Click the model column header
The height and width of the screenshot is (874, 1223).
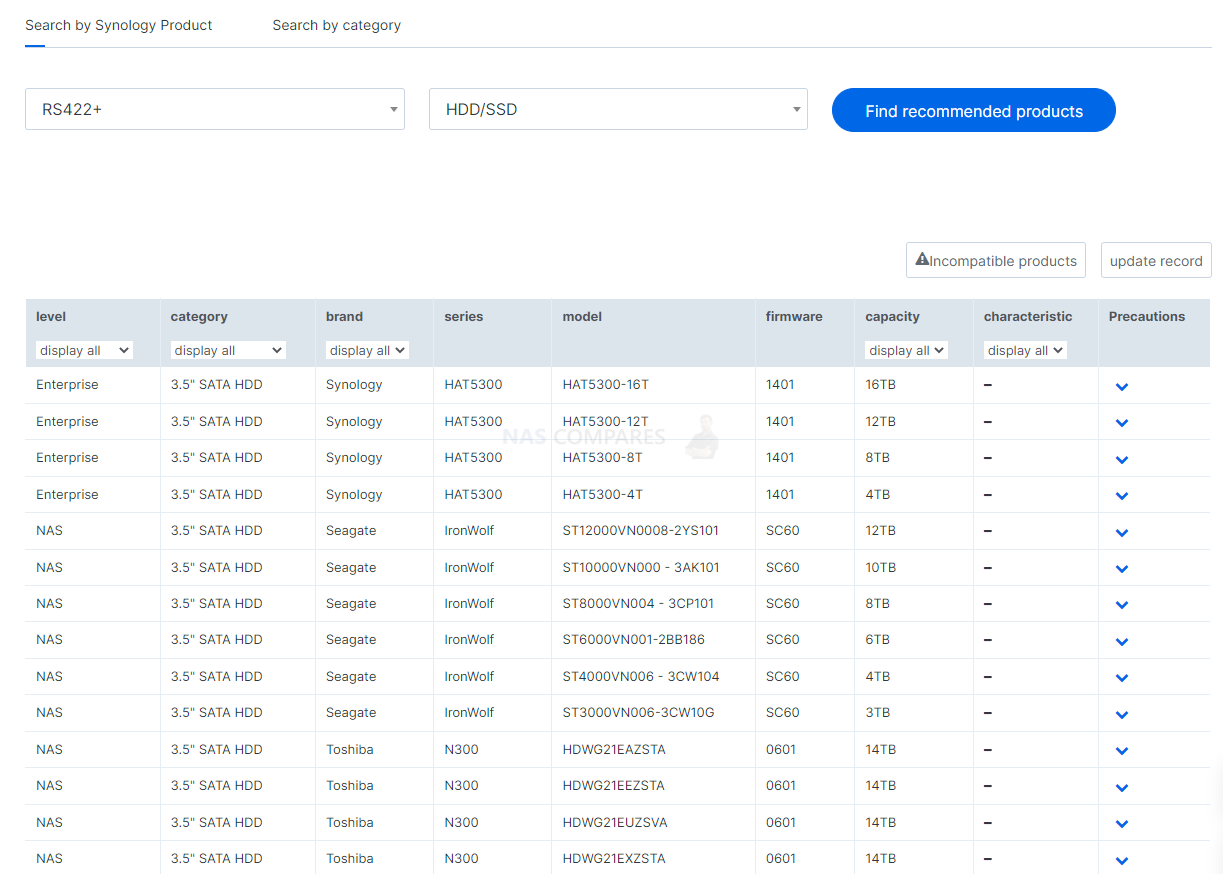pos(582,316)
